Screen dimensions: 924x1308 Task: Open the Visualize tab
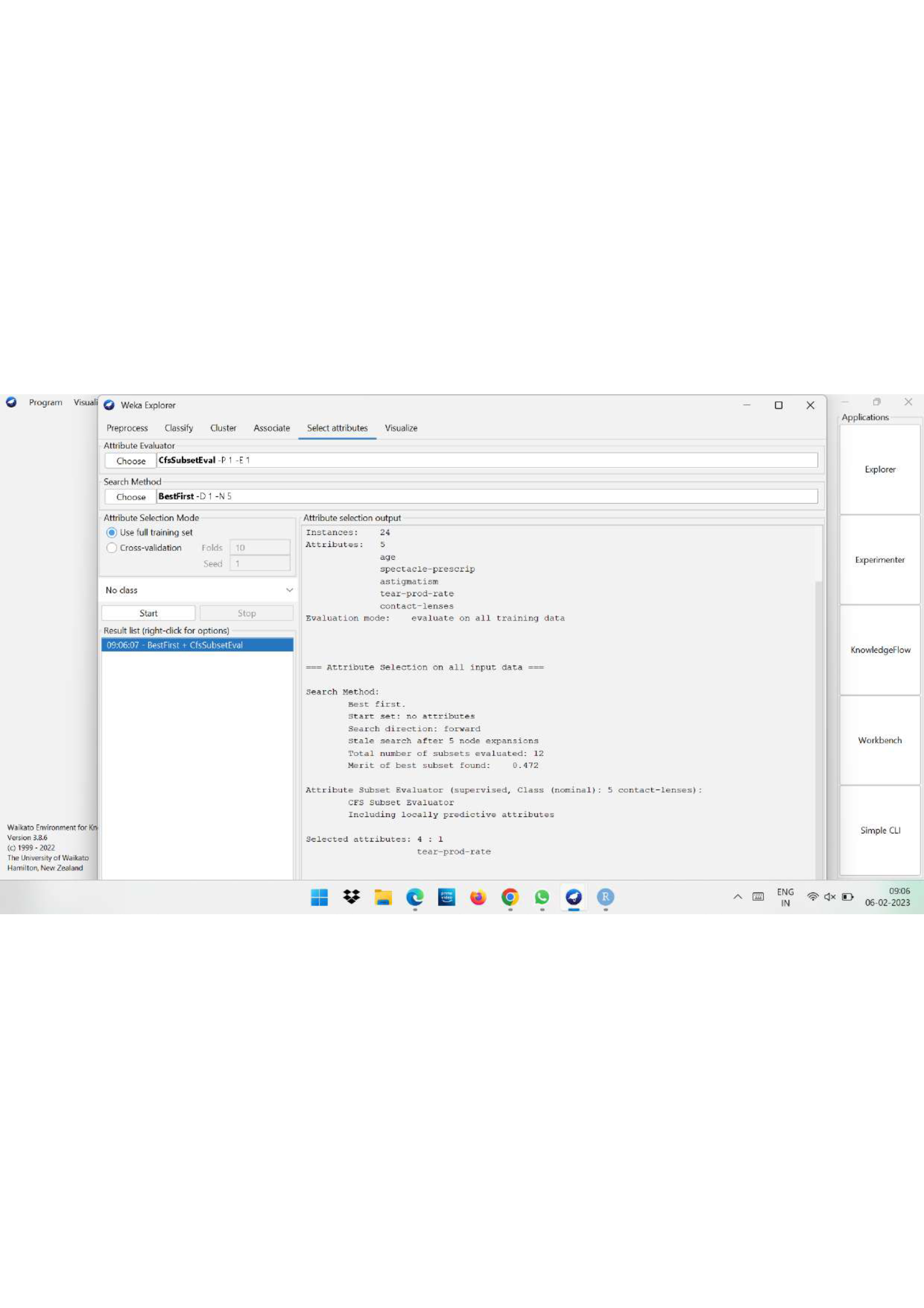click(x=401, y=428)
